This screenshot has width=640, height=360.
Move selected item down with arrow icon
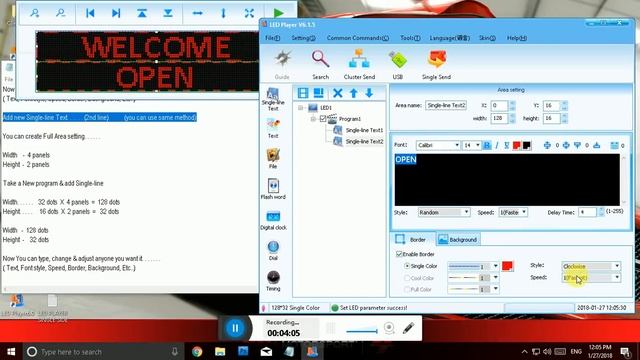pos(369,93)
